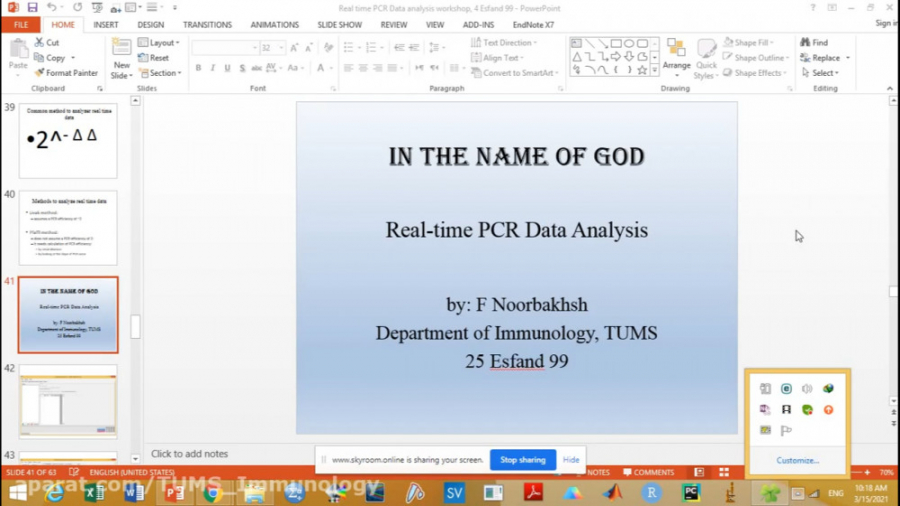Open Quick Styles gallery
This screenshot has width=900, height=506.
tap(706, 59)
